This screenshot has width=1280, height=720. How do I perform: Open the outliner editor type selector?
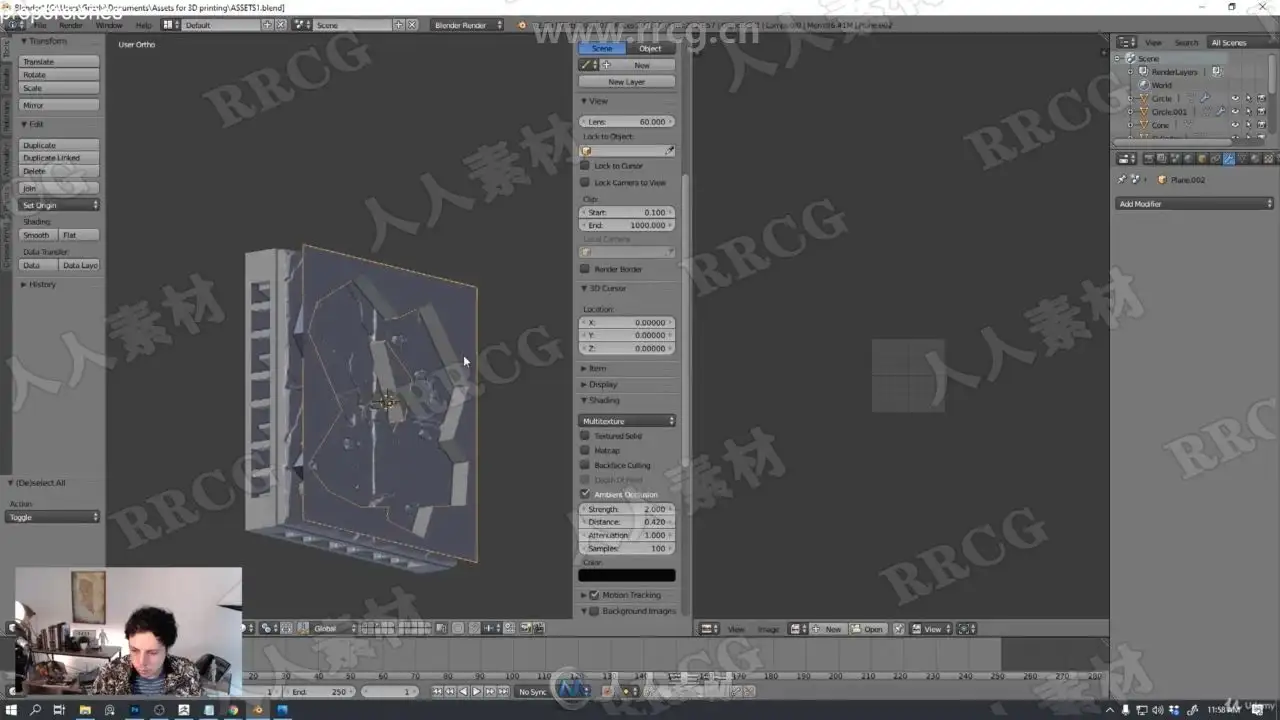(x=1127, y=42)
